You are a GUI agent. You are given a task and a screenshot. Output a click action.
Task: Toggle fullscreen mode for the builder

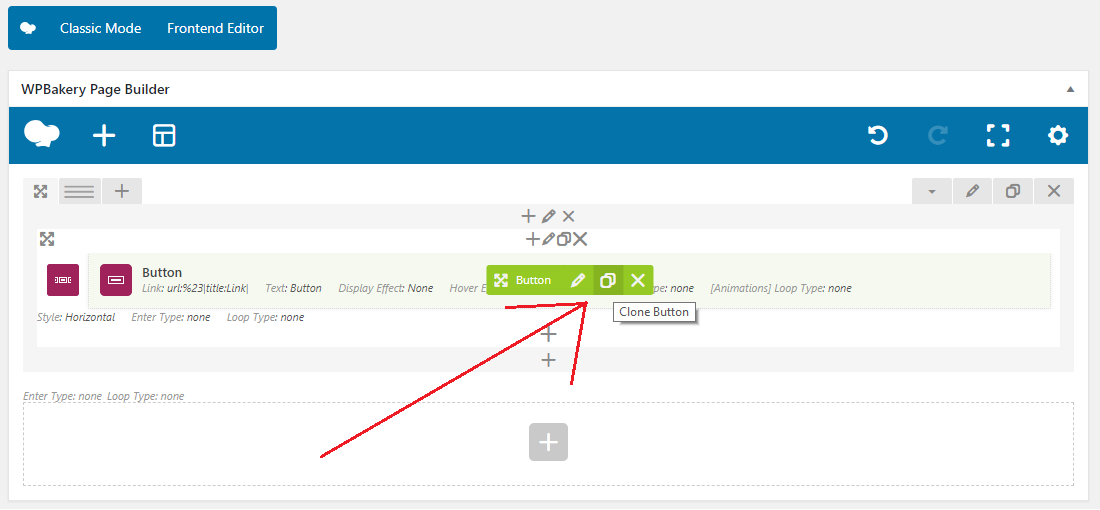click(998, 135)
